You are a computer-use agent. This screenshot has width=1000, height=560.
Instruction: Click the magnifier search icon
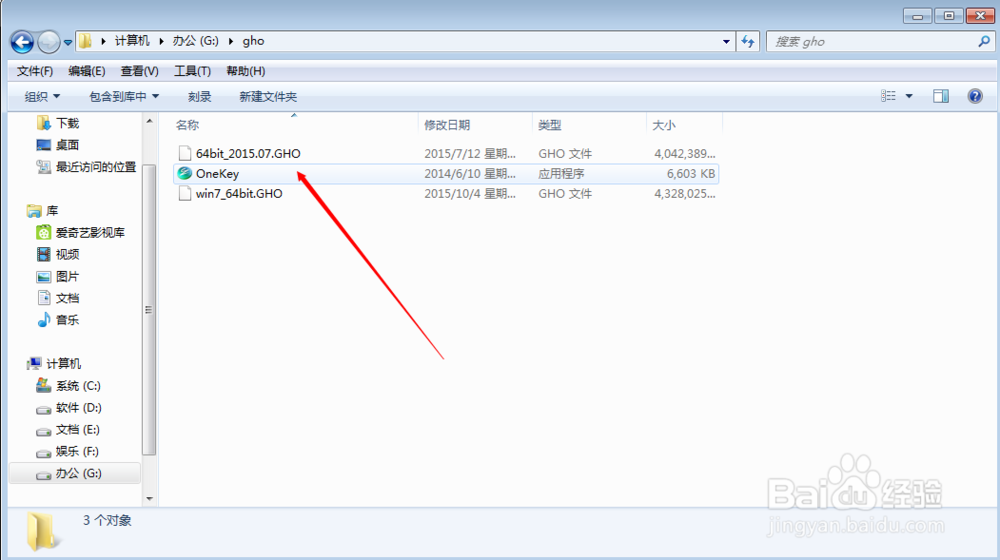[984, 41]
